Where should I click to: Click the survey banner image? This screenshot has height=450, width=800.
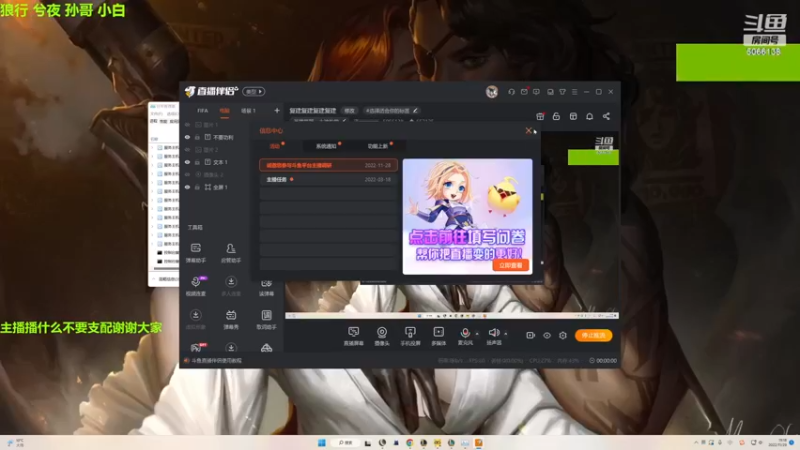point(467,216)
